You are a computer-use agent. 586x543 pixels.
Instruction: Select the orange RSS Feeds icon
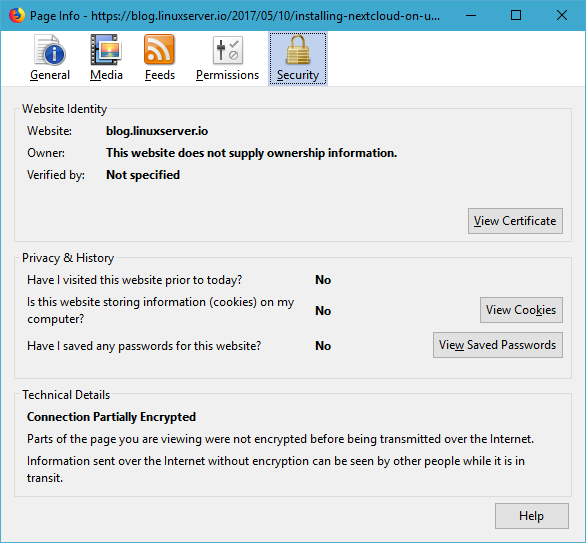(160, 50)
